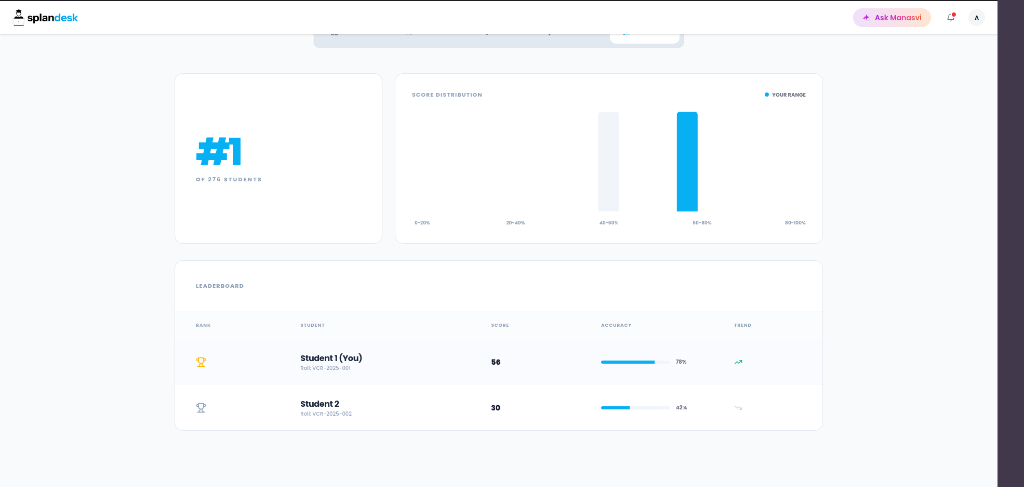The image size is (1024, 487).
Task: Click the green upward trend arrow
Action: tap(738, 362)
